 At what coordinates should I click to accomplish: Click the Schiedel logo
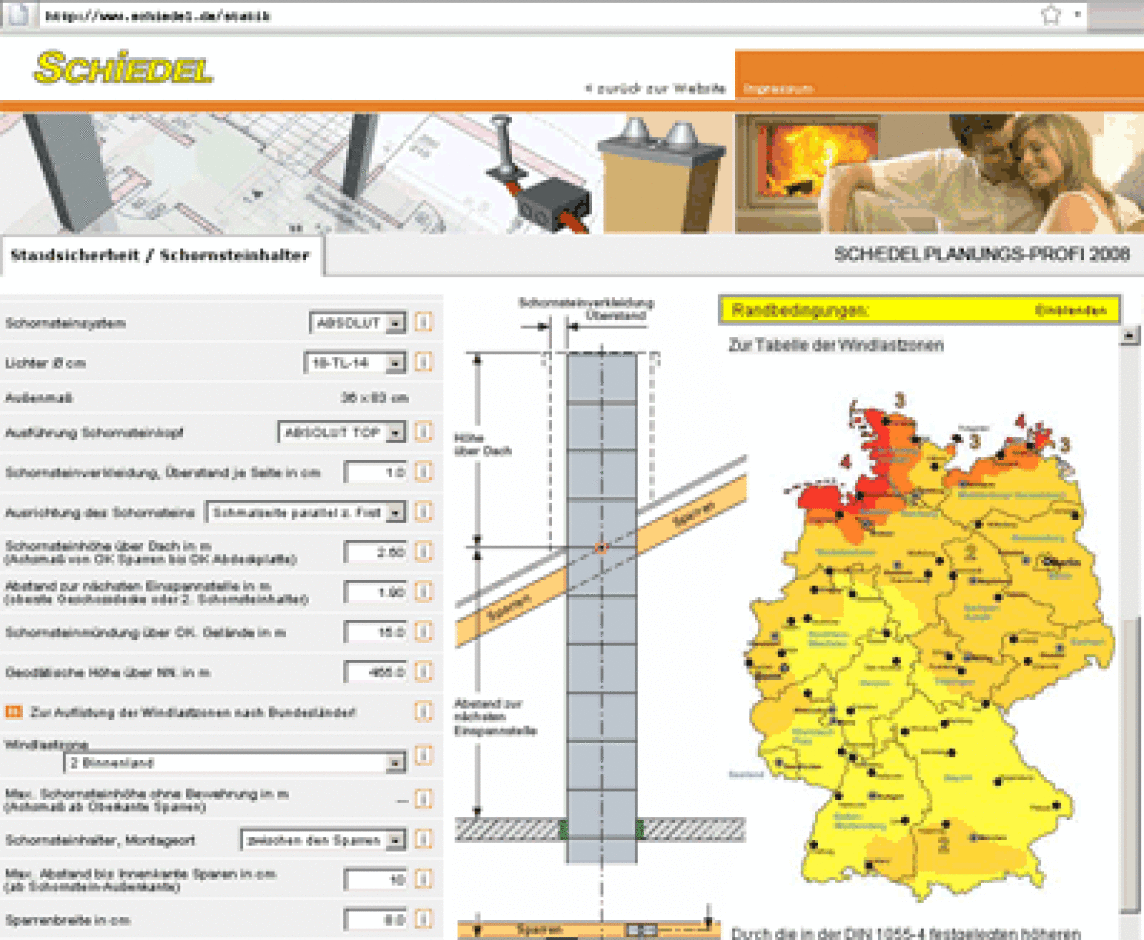(x=123, y=68)
